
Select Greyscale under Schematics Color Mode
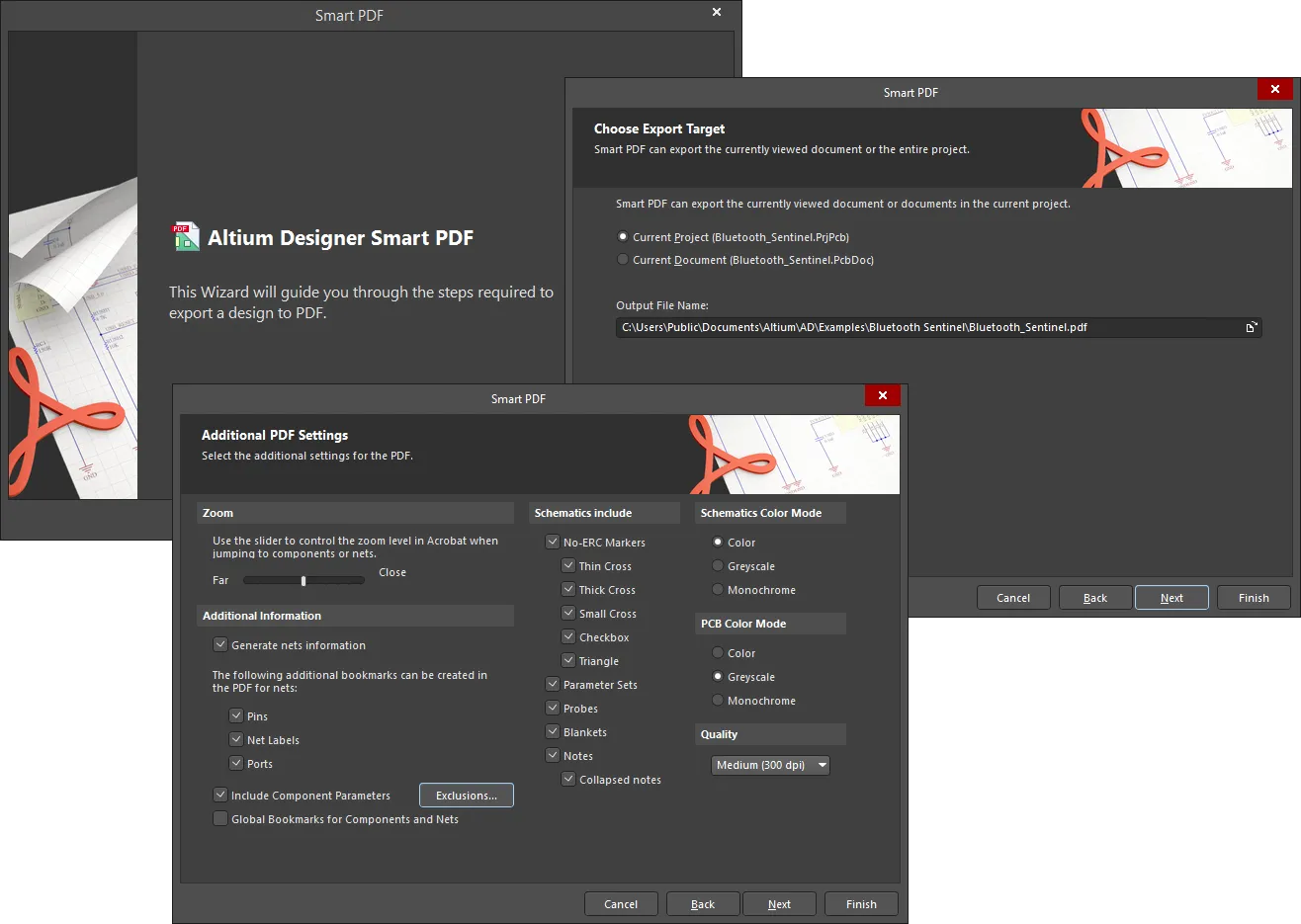[718, 565]
